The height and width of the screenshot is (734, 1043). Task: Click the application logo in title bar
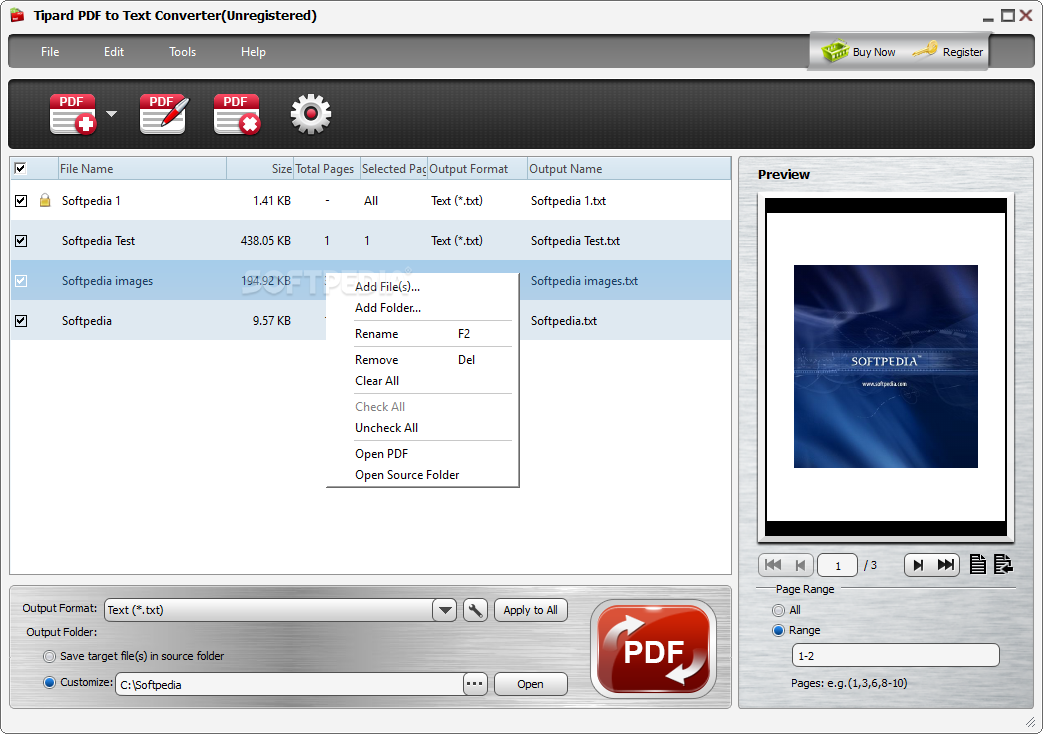point(17,15)
